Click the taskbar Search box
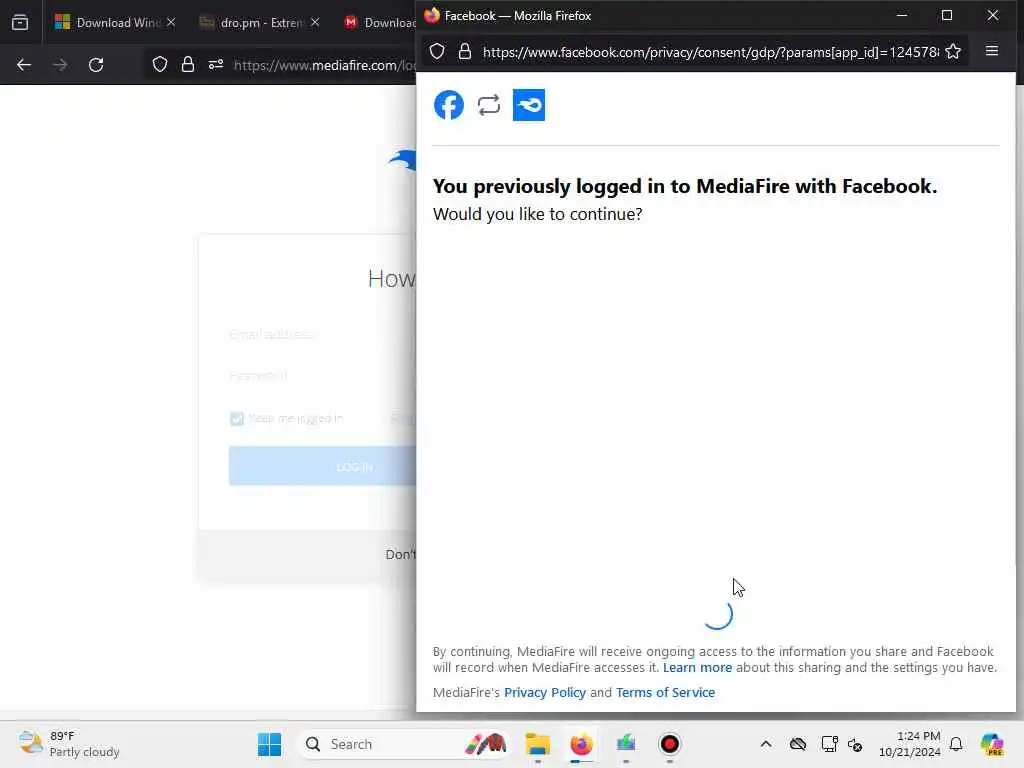Image resolution: width=1024 pixels, height=768 pixels. [x=403, y=744]
